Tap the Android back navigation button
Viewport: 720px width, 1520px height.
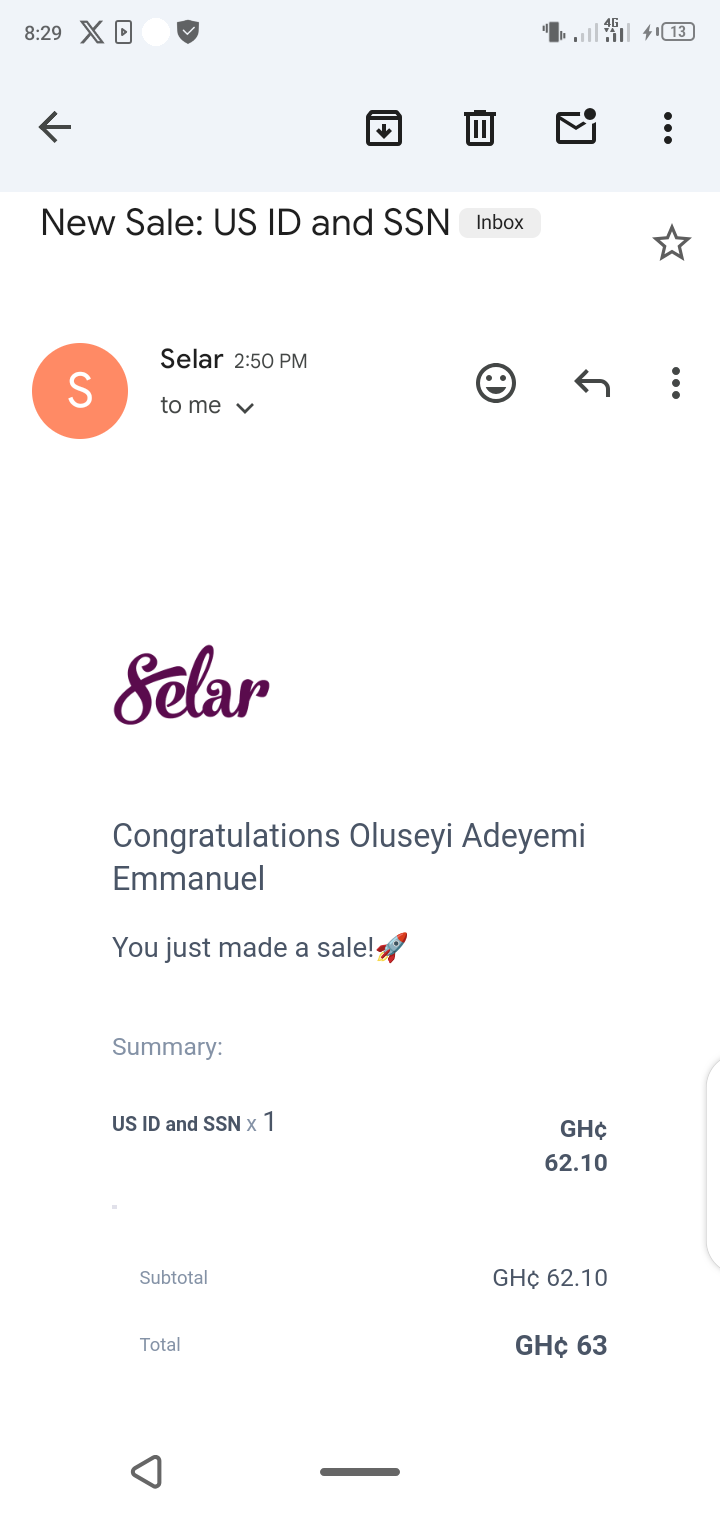tap(146, 1471)
